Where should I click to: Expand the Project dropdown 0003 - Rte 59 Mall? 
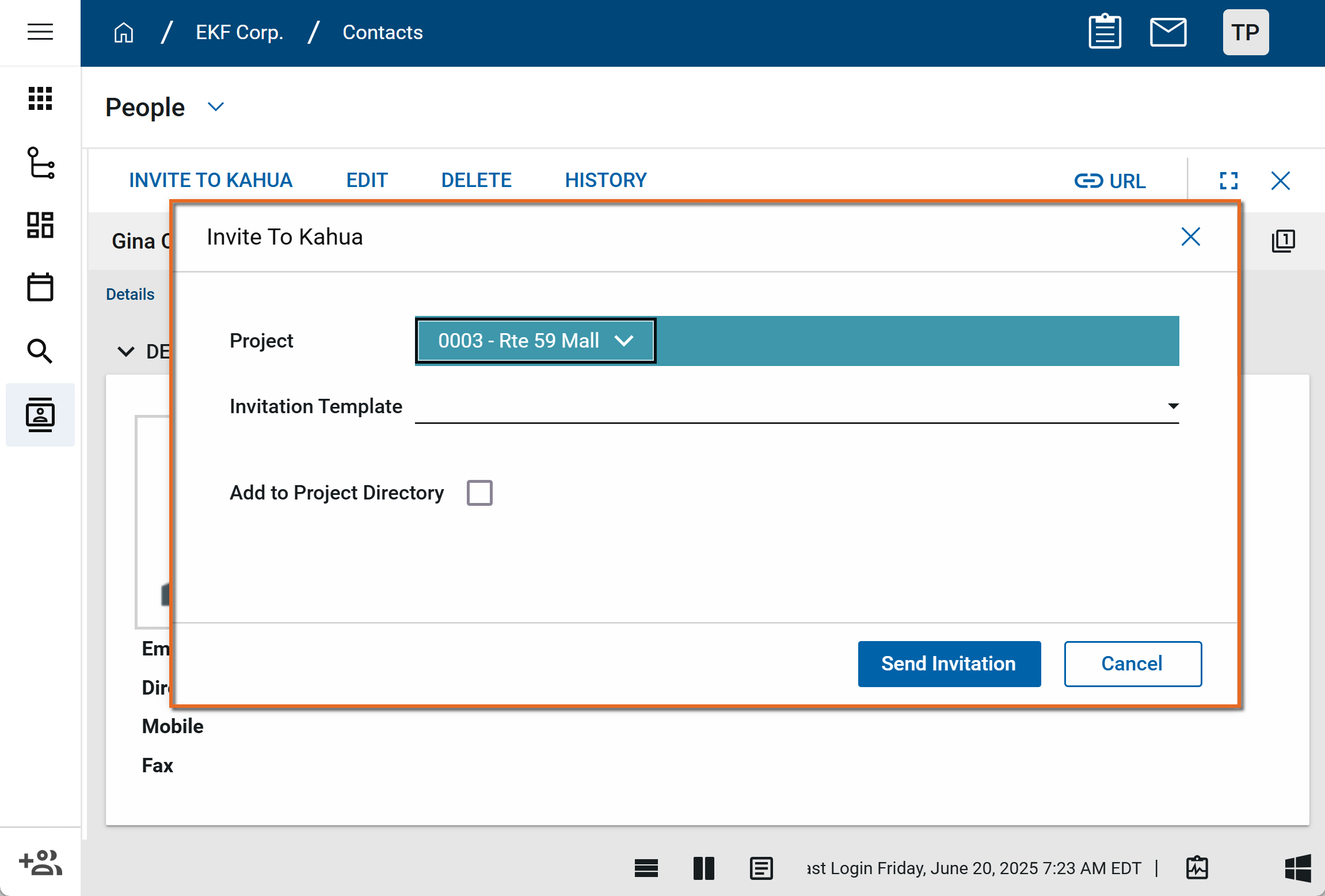coord(535,341)
